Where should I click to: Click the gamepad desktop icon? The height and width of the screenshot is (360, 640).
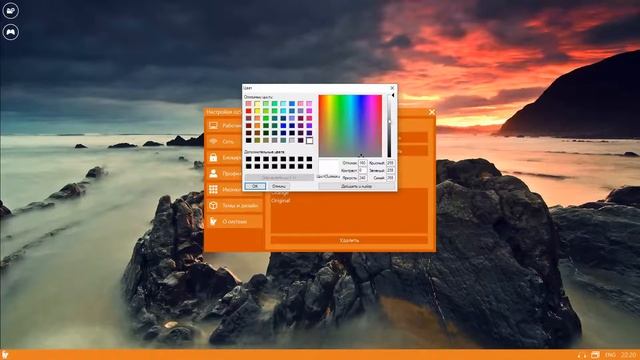coord(10,32)
